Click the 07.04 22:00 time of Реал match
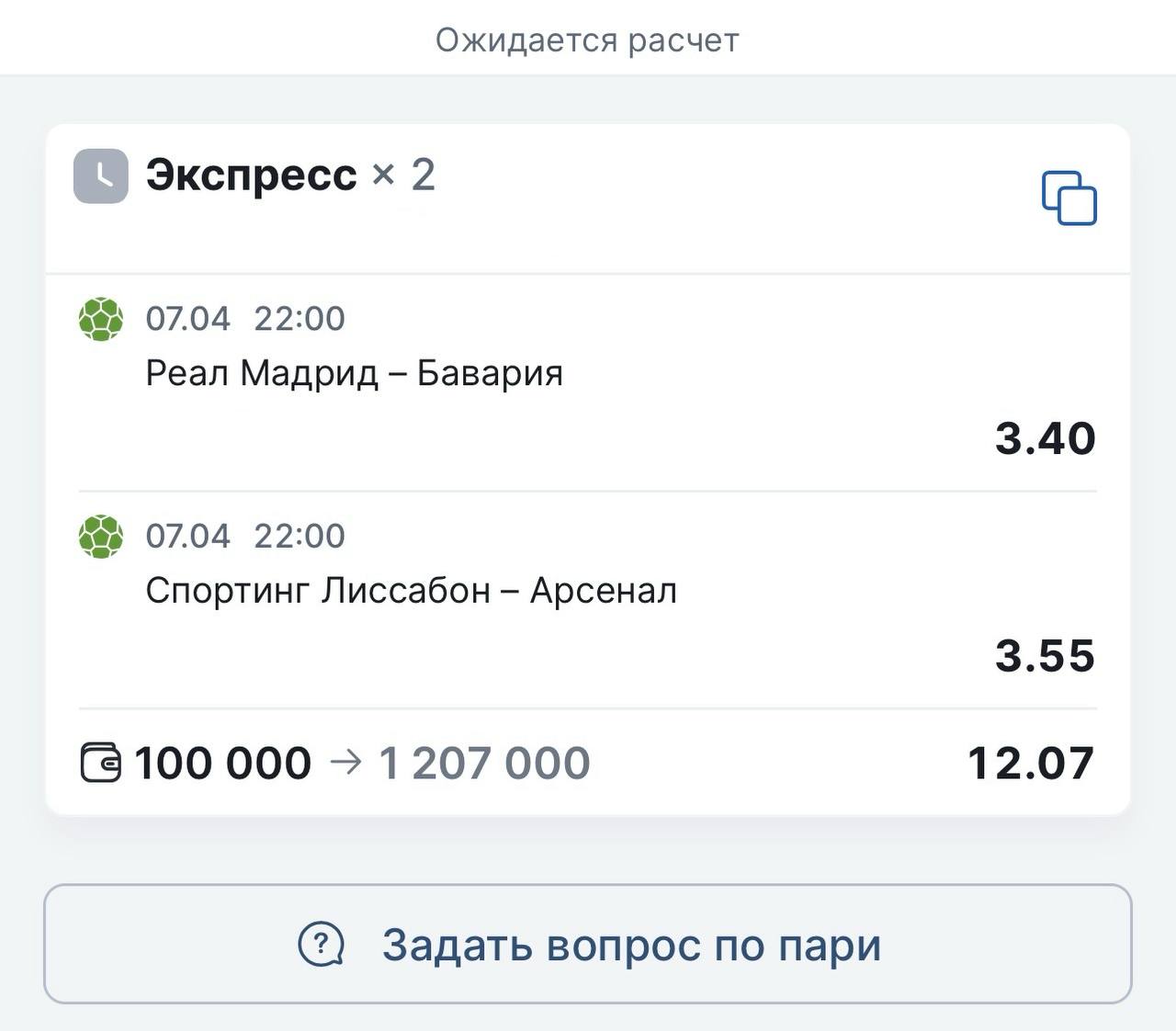Image resolution: width=1176 pixels, height=1031 pixels. [x=245, y=319]
